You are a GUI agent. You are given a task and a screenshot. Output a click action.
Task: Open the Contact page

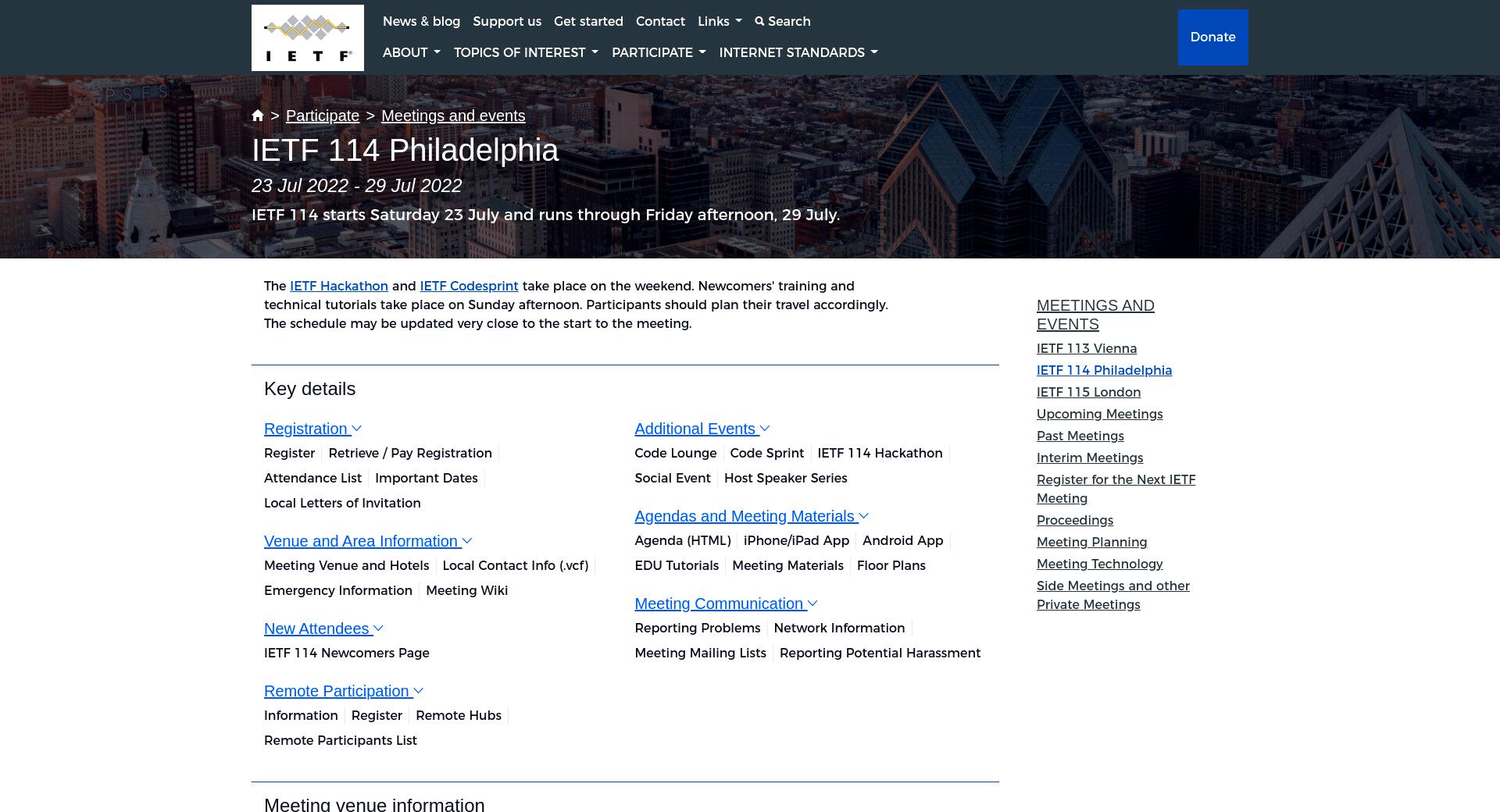tap(660, 21)
